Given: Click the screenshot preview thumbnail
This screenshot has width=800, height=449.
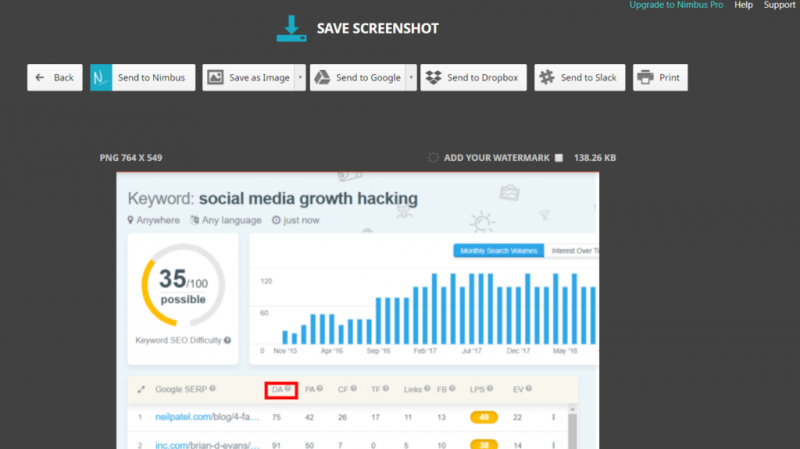Looking at the screenshot, I should coord(358,311).
